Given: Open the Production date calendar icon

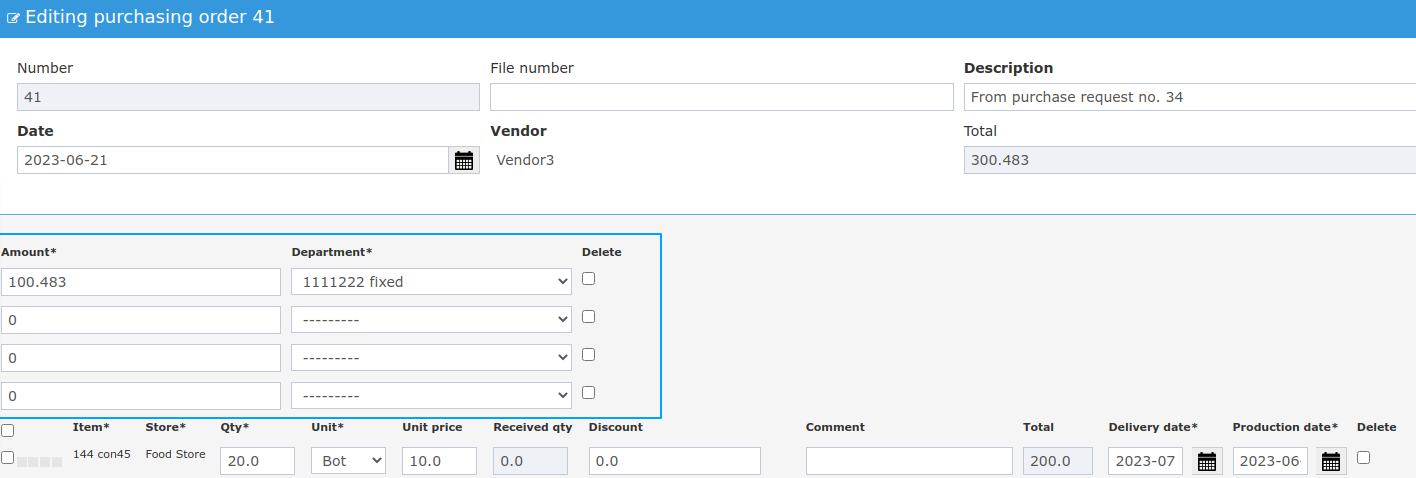Looking at the screenshot, I should click(x=1331, y=461).
